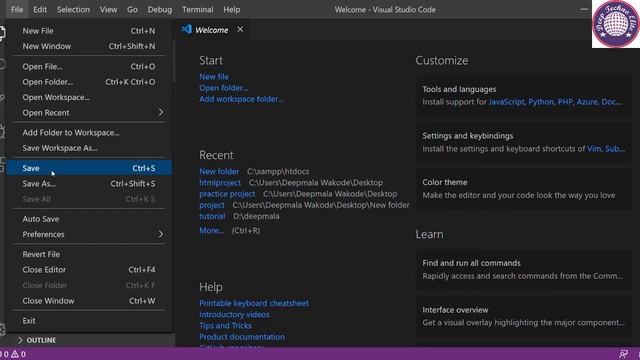Expand the Open Recent submenu arrow
The width and height of the screenshot is (640, 360).
(161, 112)
